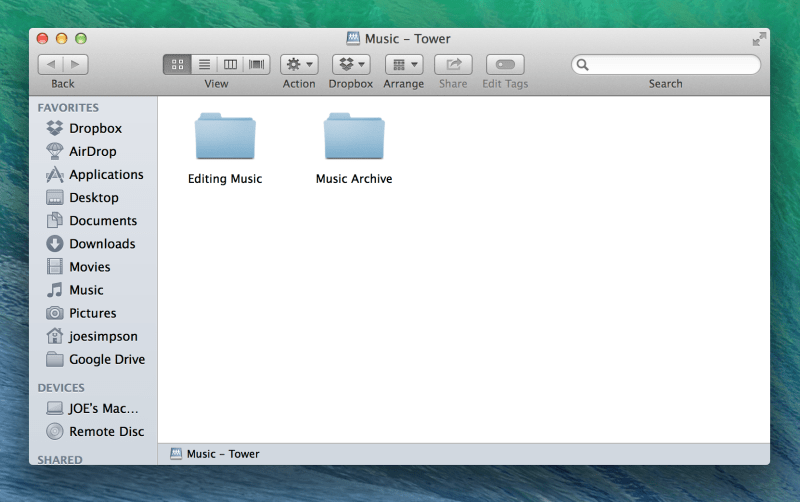Enter full screen with the arrows icon
This screenshot has height=502, width=800.
click(759, 39)
